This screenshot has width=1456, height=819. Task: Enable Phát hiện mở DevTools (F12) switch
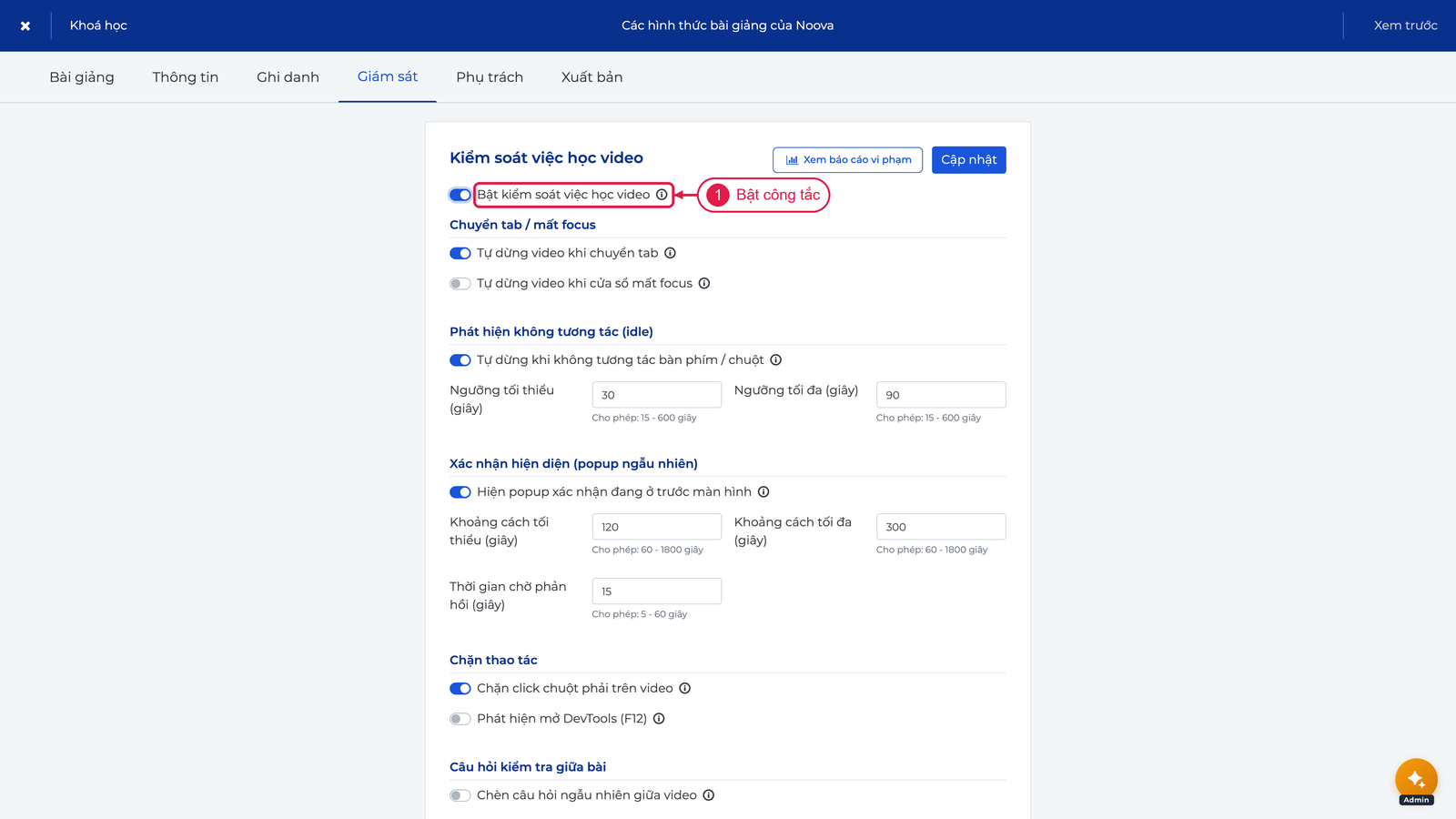460,719
